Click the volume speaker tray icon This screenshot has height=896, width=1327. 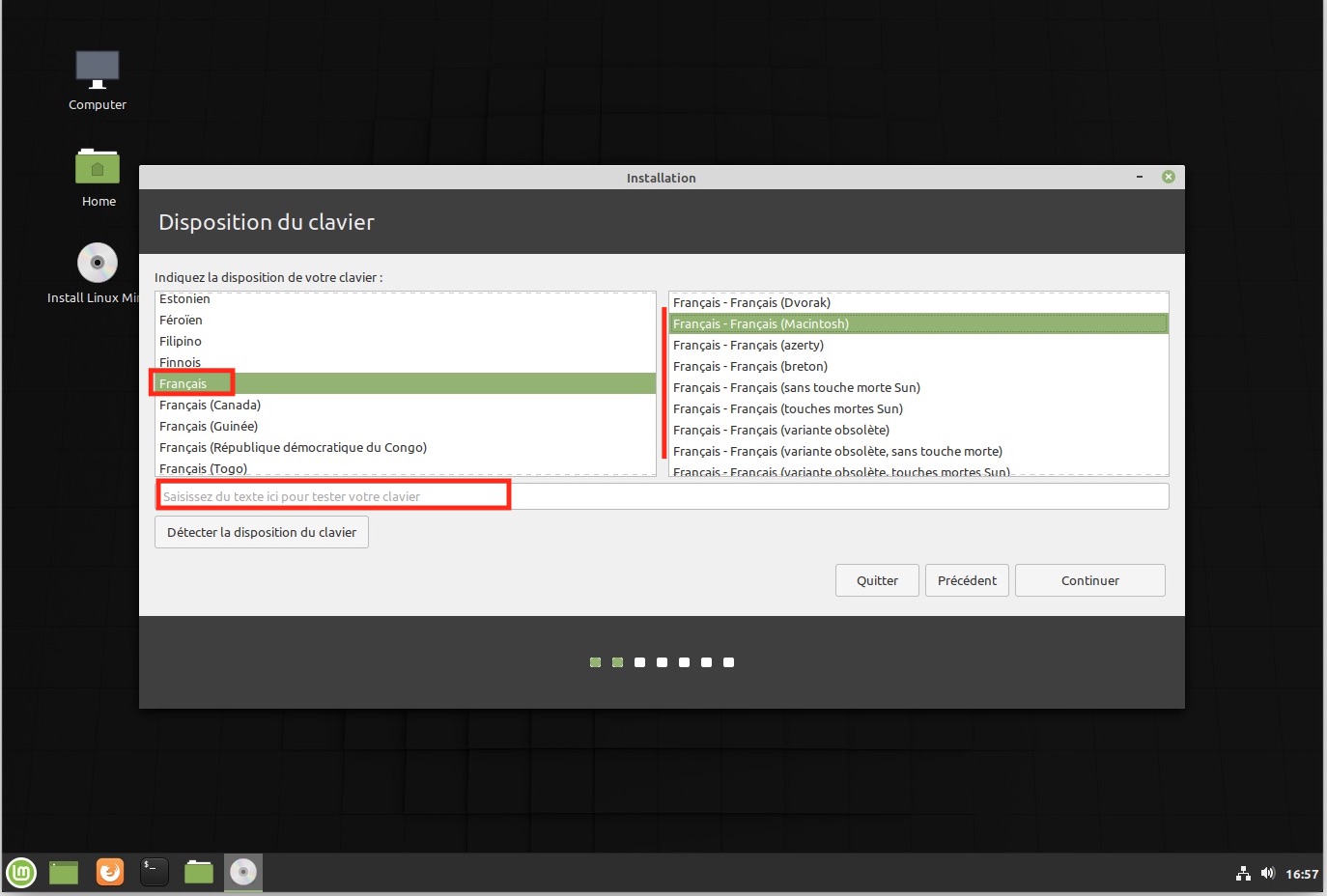point(1268,874)
